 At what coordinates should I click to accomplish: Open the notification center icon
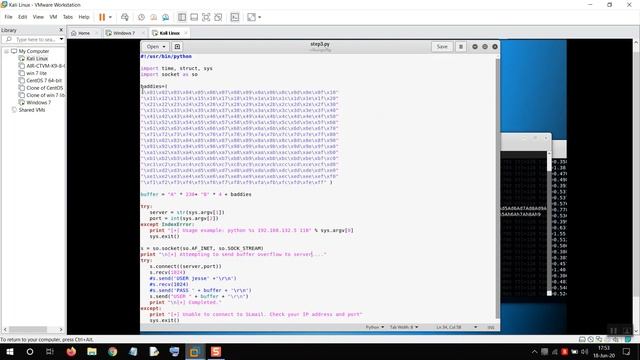pos(626,351)
